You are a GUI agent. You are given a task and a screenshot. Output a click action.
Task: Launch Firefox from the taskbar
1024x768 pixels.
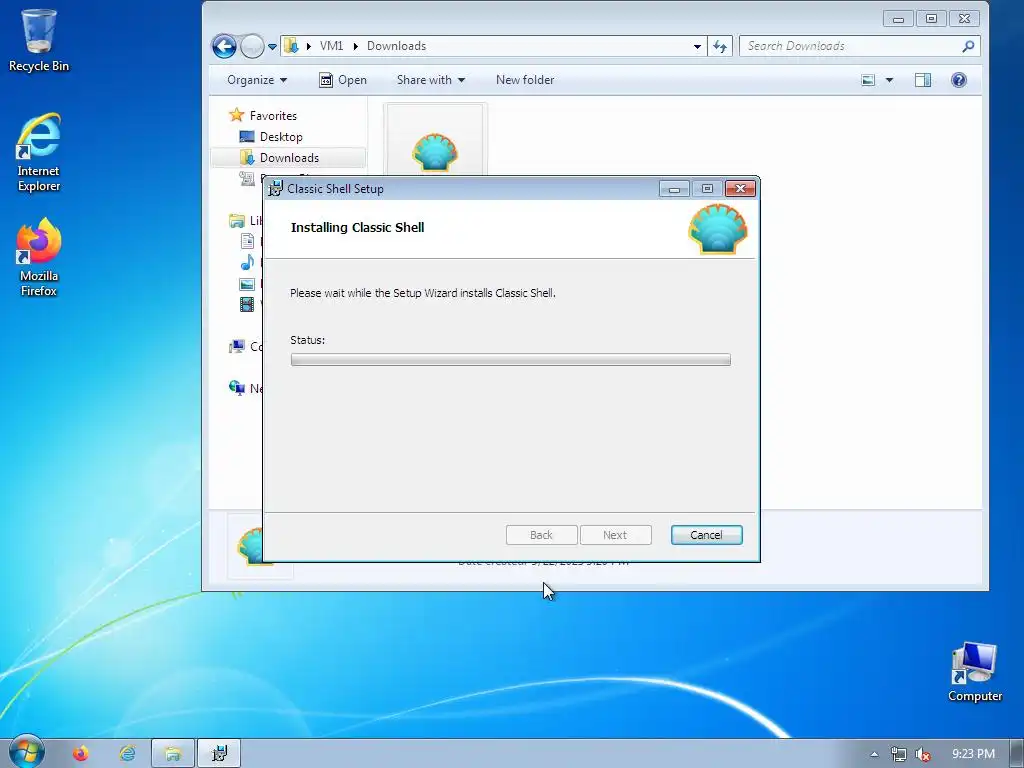[x=81, y=754]
